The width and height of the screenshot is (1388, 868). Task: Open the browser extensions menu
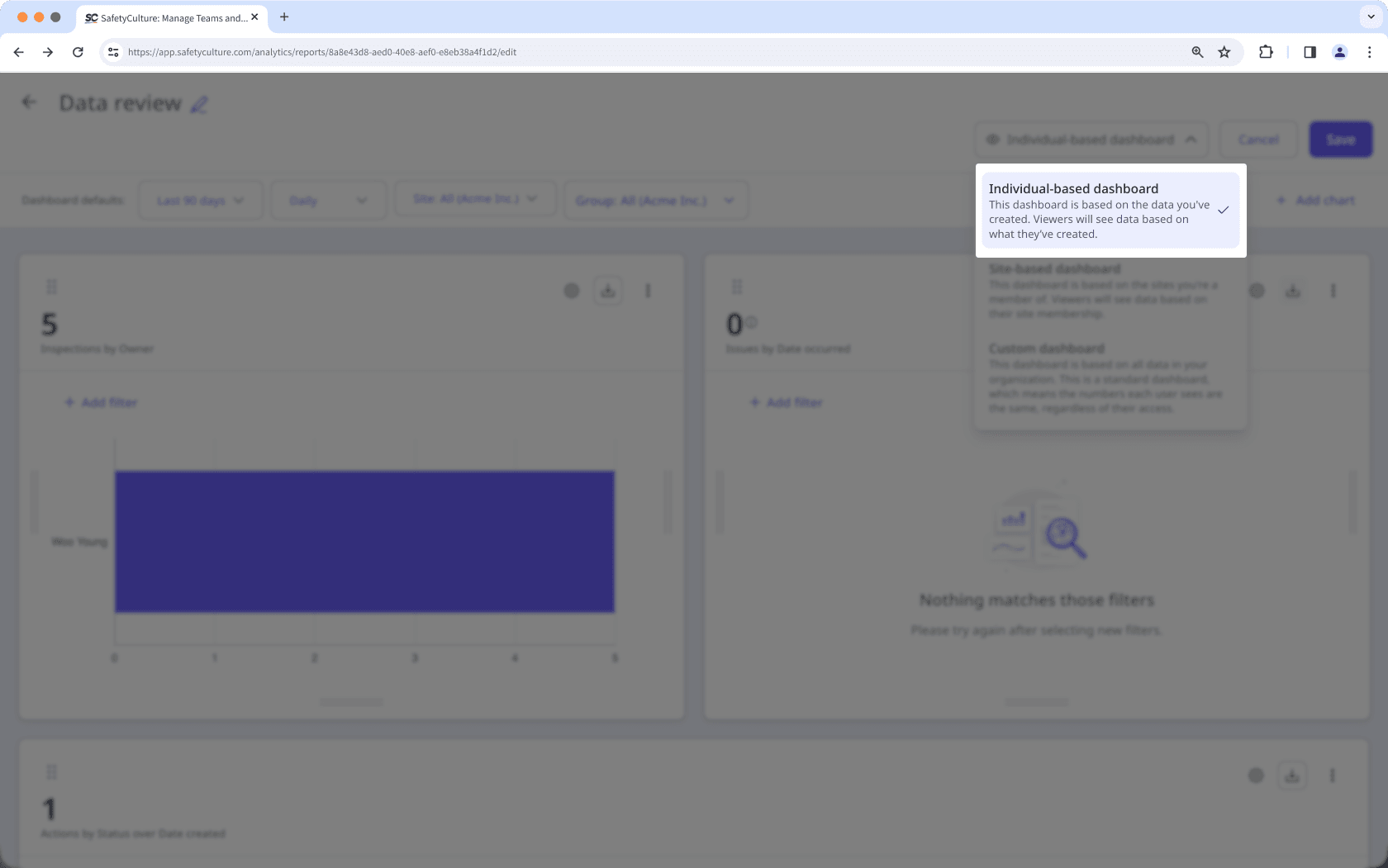coord(1266,52)
